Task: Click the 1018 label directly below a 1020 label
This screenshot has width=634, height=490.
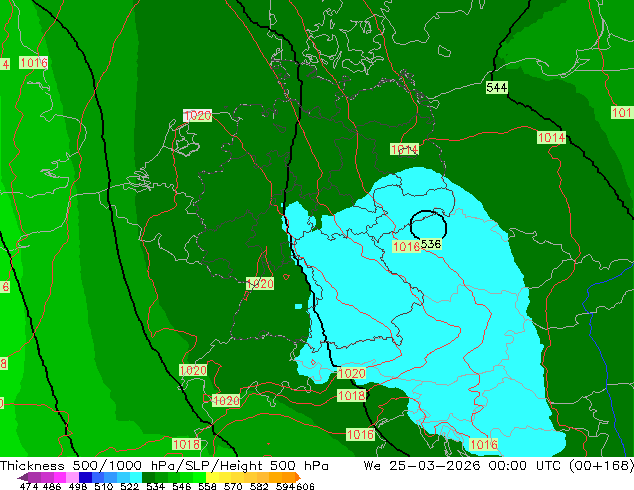Action: point(351,395)
